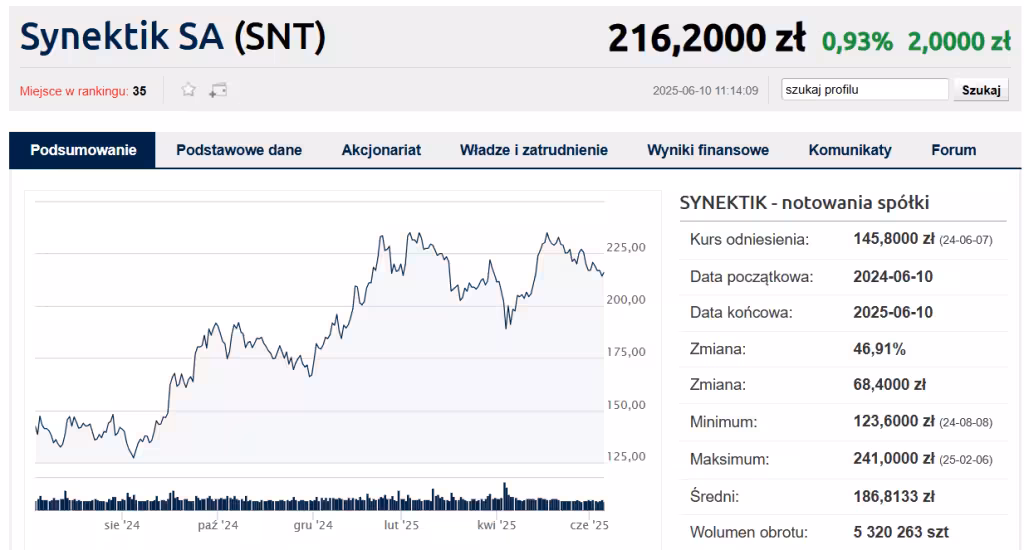
Task: Click the Miejsce w rankingu link
Action: pyautogui.click(x=74, y=91)
